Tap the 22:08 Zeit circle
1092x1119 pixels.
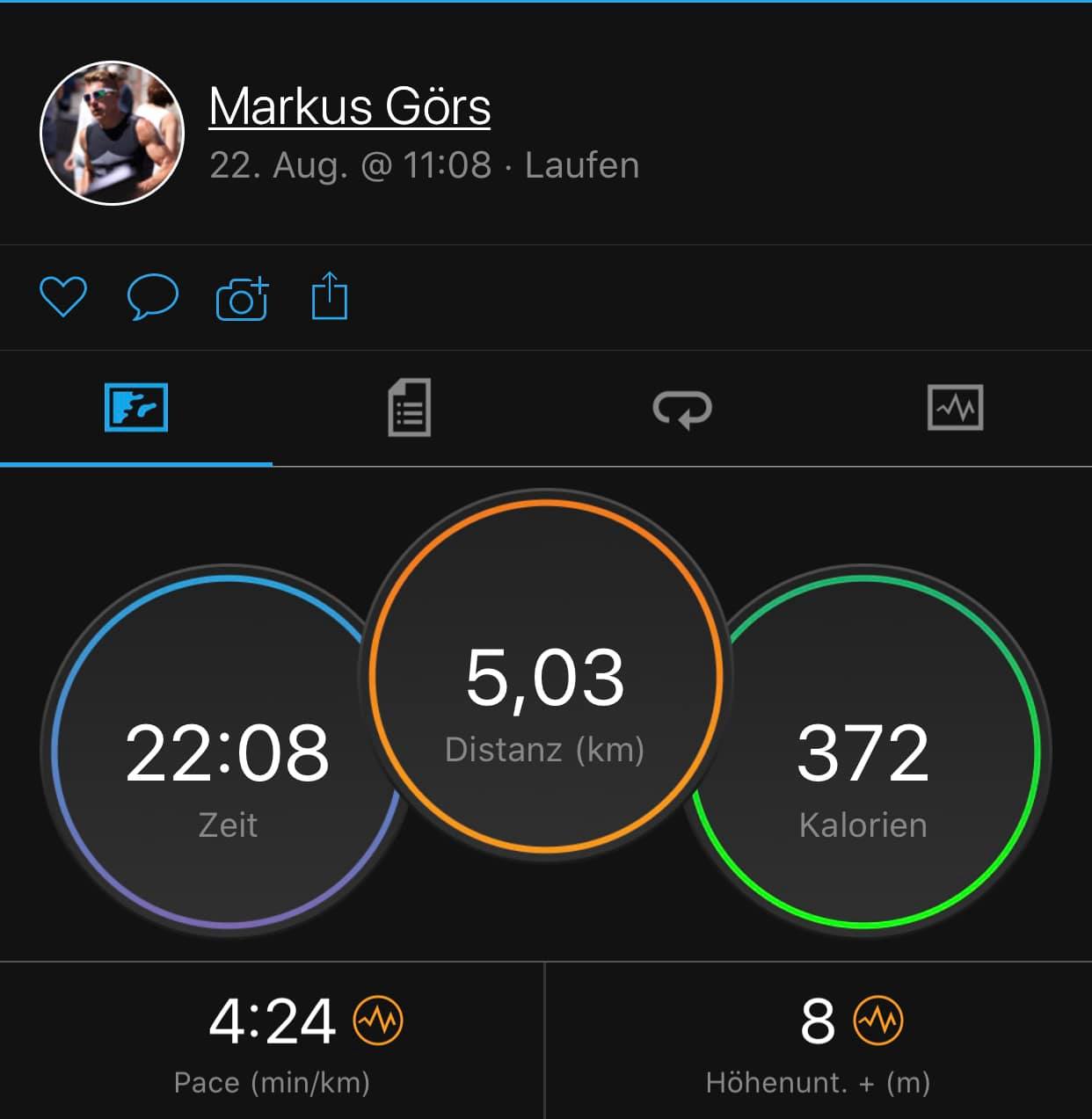click(228, 752)
